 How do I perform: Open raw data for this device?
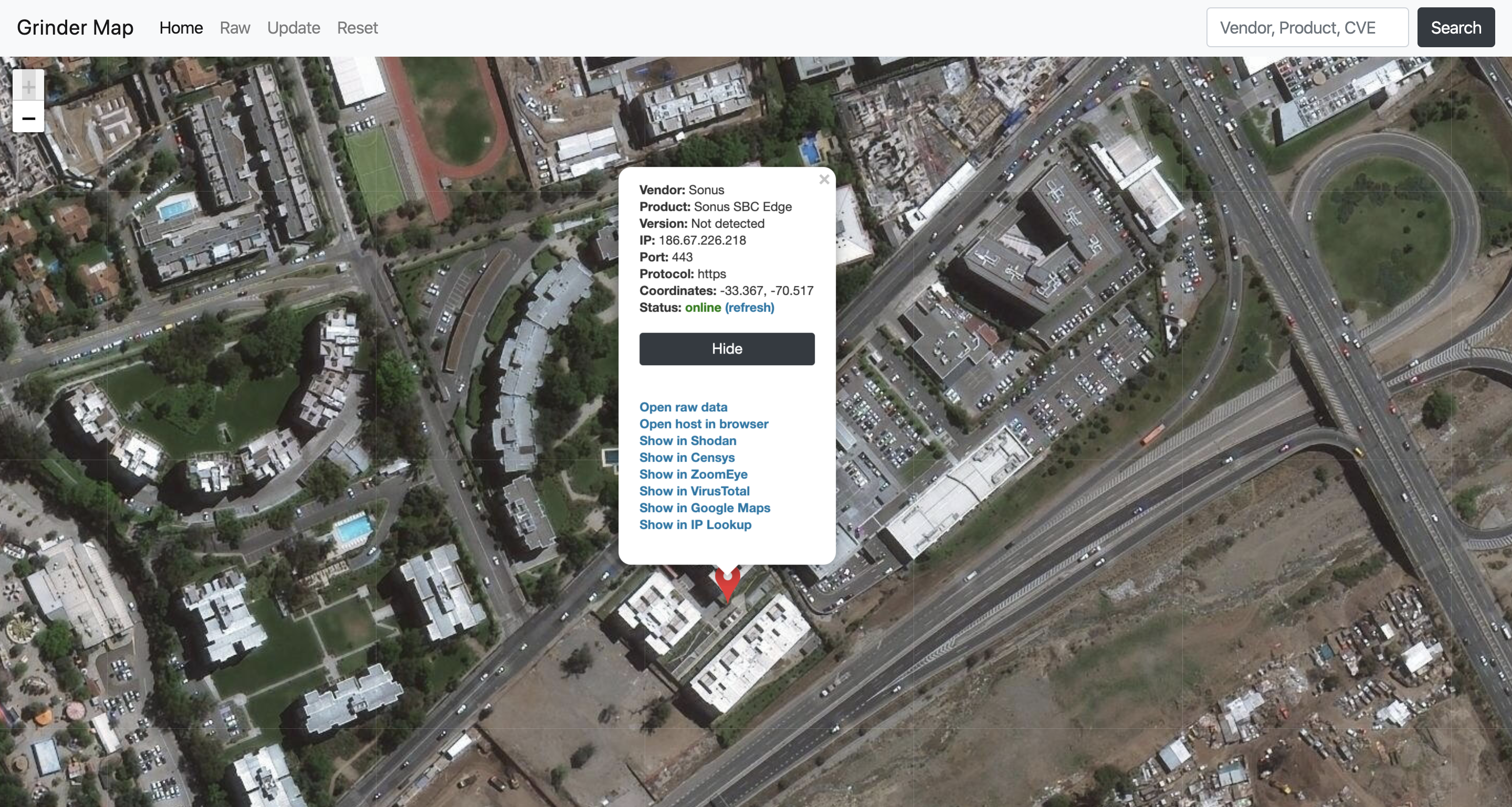pos(683,407)
